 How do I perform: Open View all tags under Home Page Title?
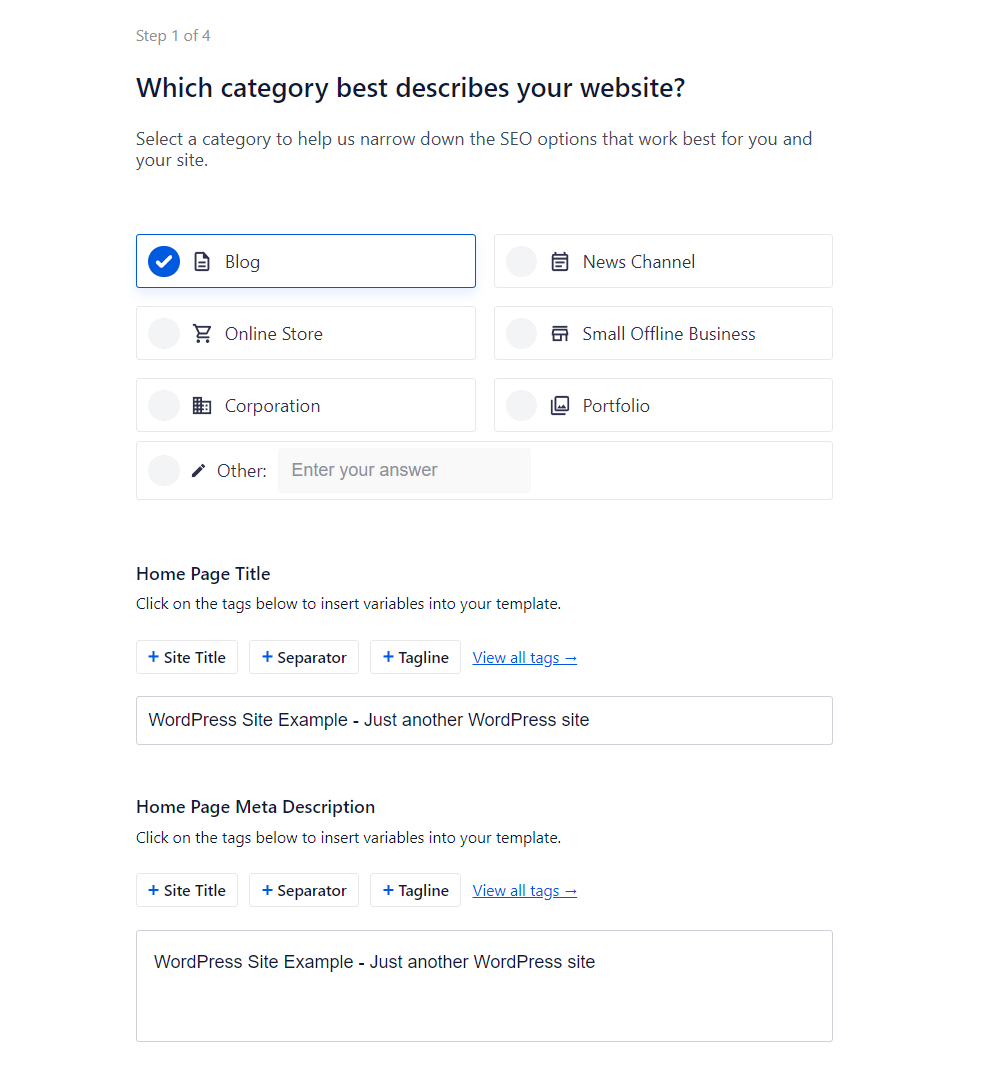point(524,658)
